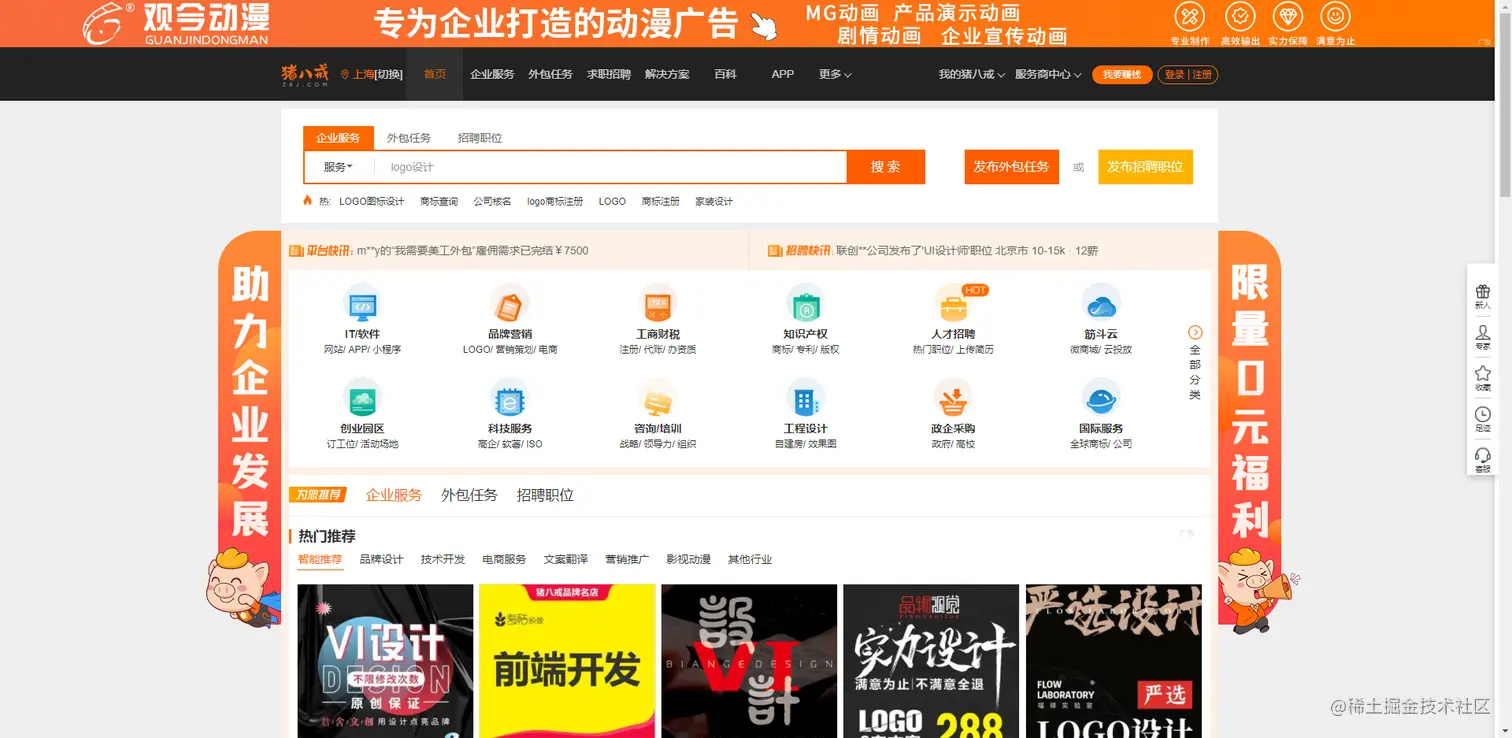Click the 新人 gift icon in sidebar
The height and width of the screenshot is (738, 1512).
pos(1482,292)
